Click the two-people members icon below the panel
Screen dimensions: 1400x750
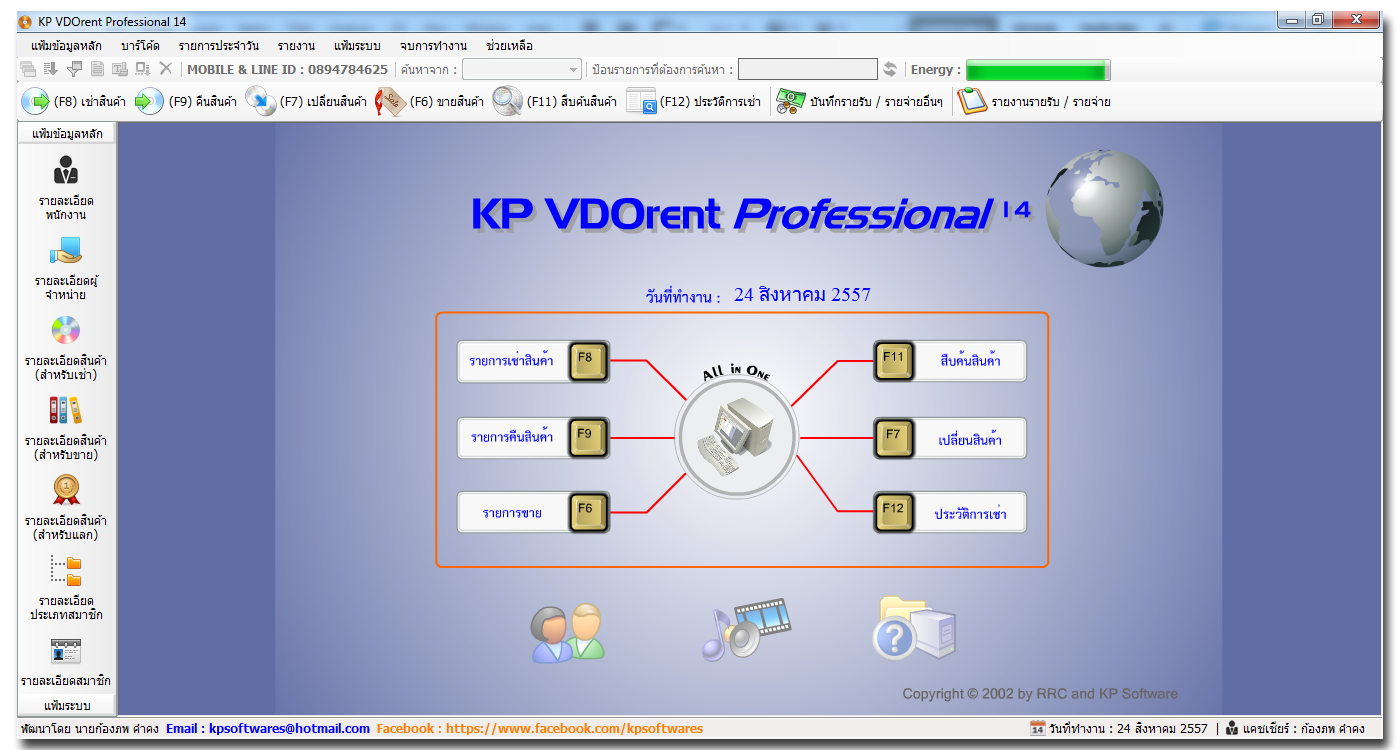[568, 632]
